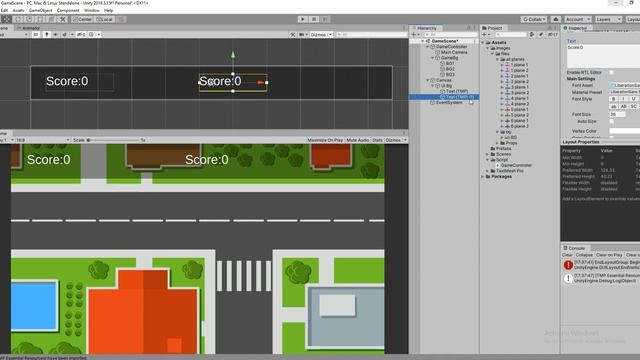Open the Help menu

[108, 10]
